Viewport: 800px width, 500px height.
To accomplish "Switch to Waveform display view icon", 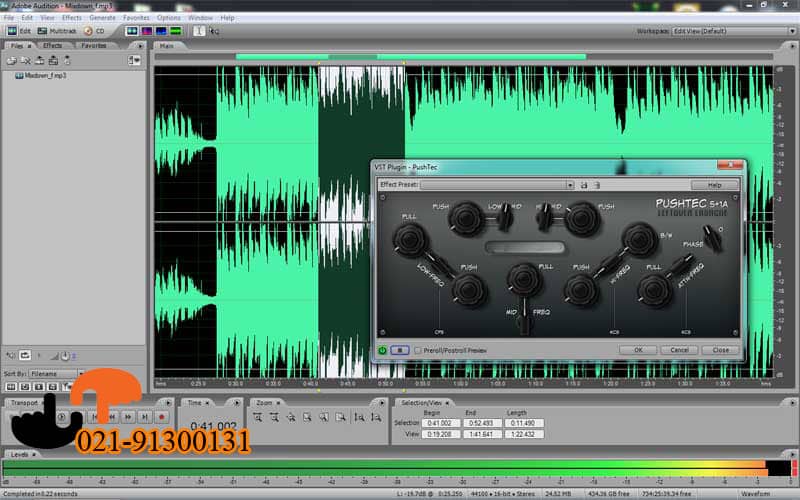I will click(132, 31).
